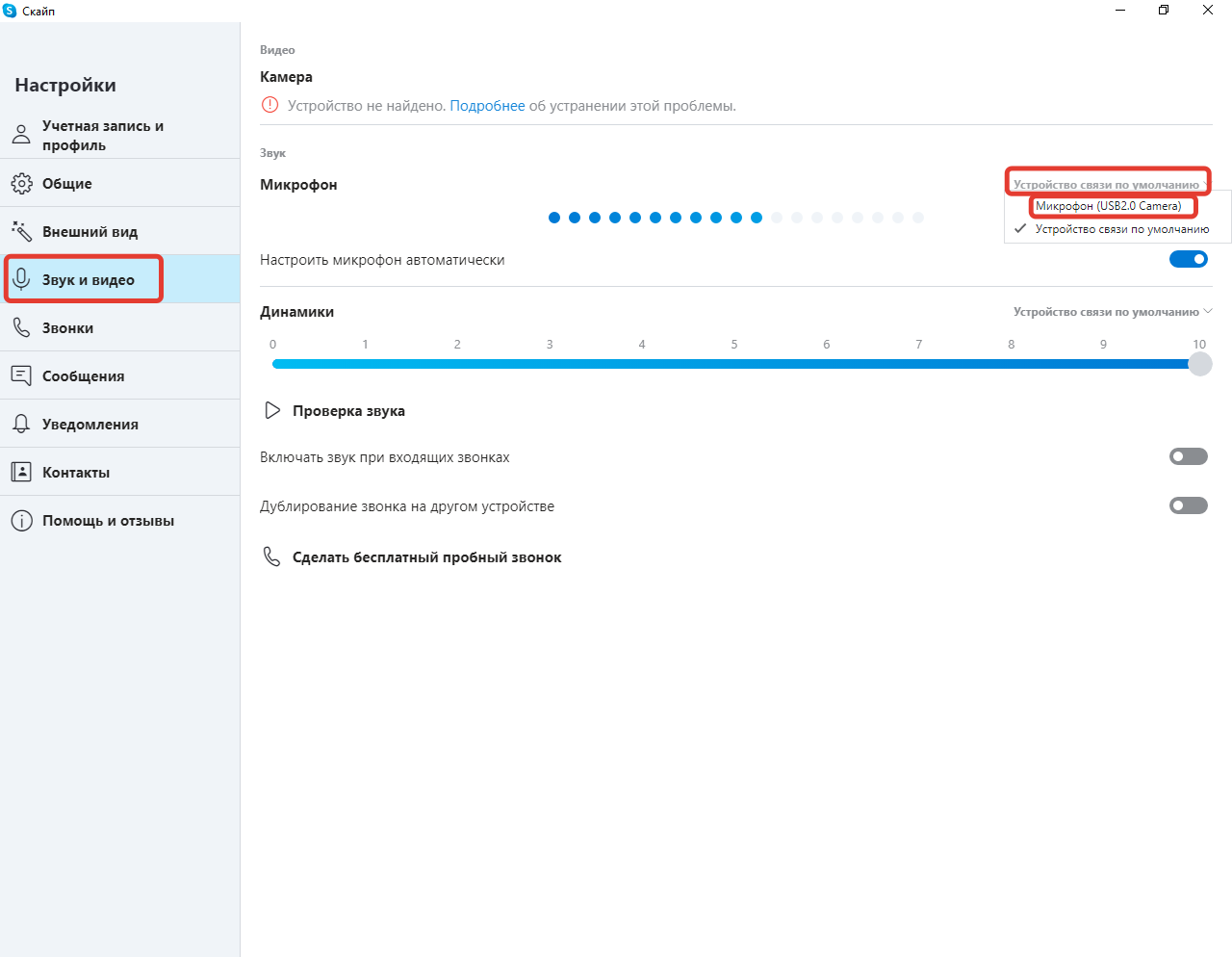Click the person icon for Учетная запись и профиль

pyautogui.click(x=21, y=135)
